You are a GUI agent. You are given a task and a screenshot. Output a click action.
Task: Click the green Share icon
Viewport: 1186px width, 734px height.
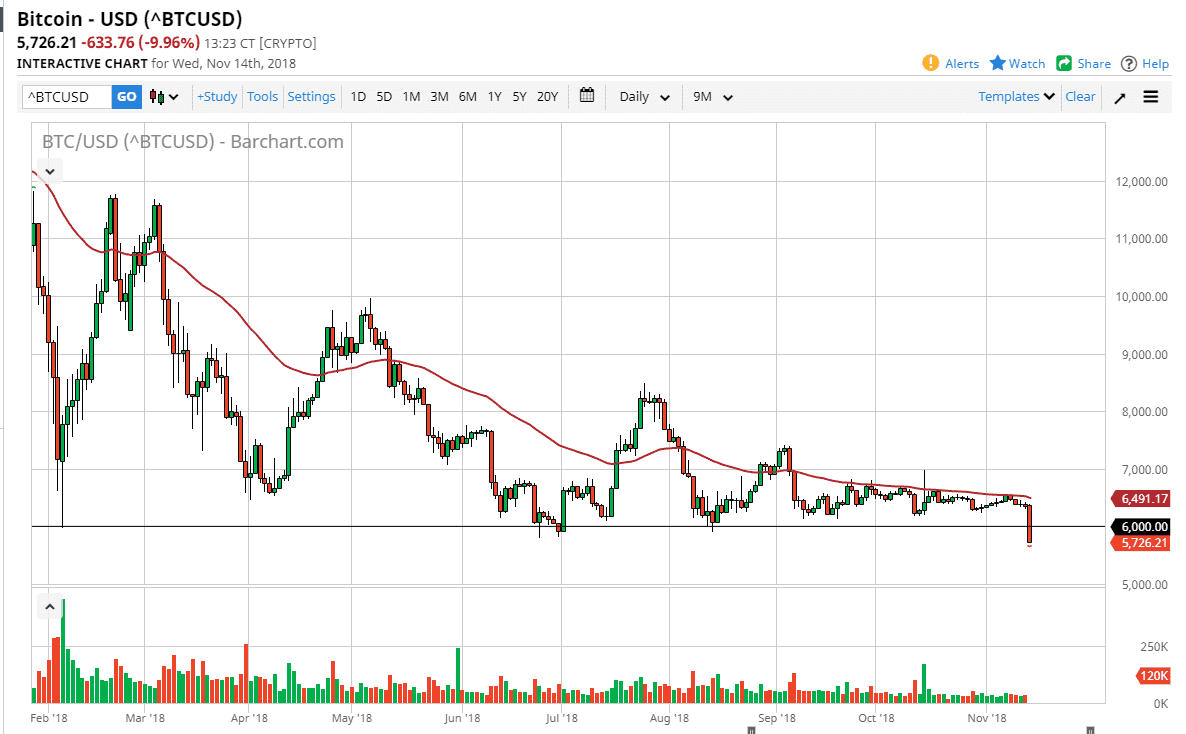(x=1062, y=63)
